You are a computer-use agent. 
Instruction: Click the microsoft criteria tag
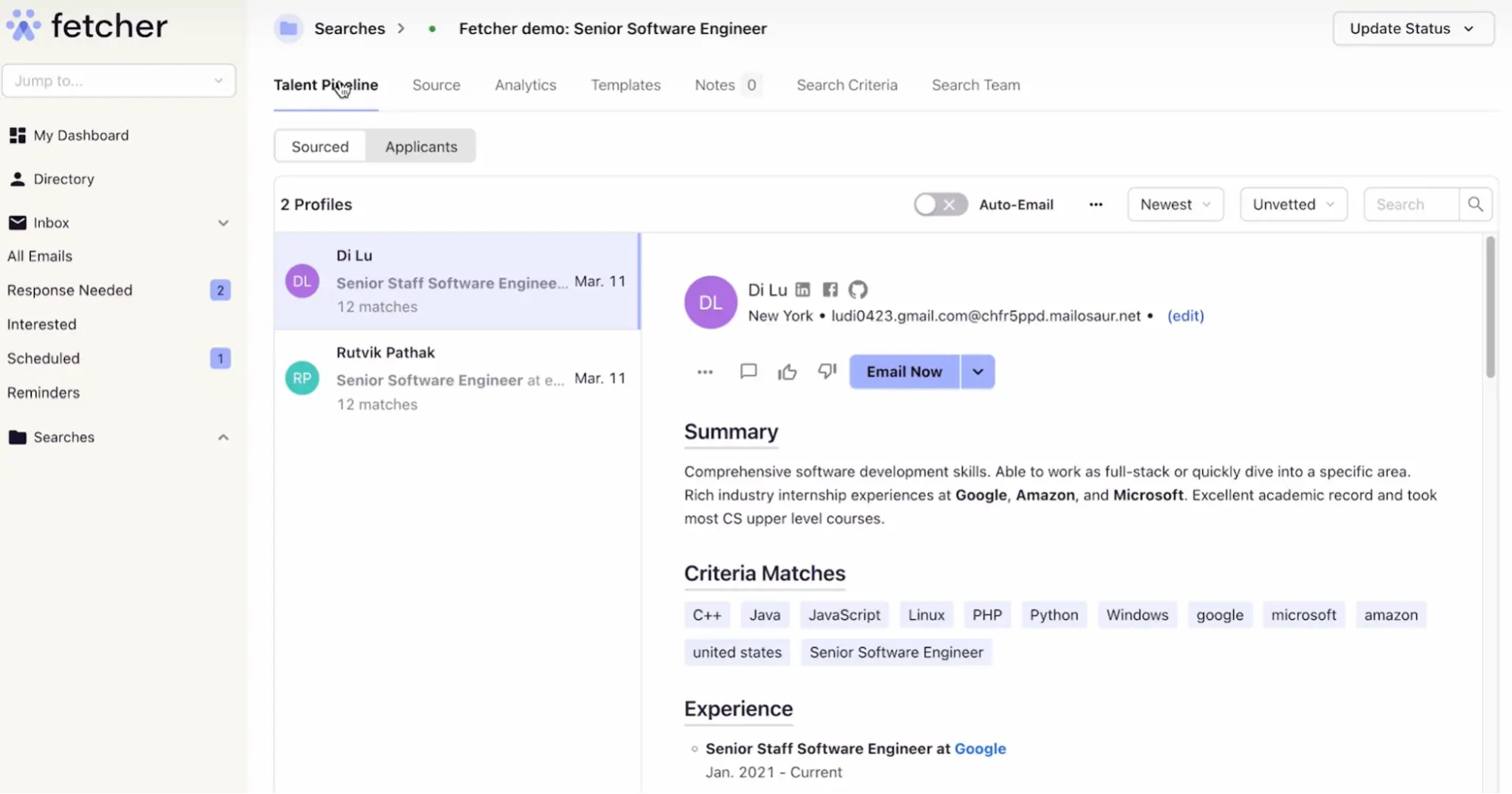[x=1304, y=615]
